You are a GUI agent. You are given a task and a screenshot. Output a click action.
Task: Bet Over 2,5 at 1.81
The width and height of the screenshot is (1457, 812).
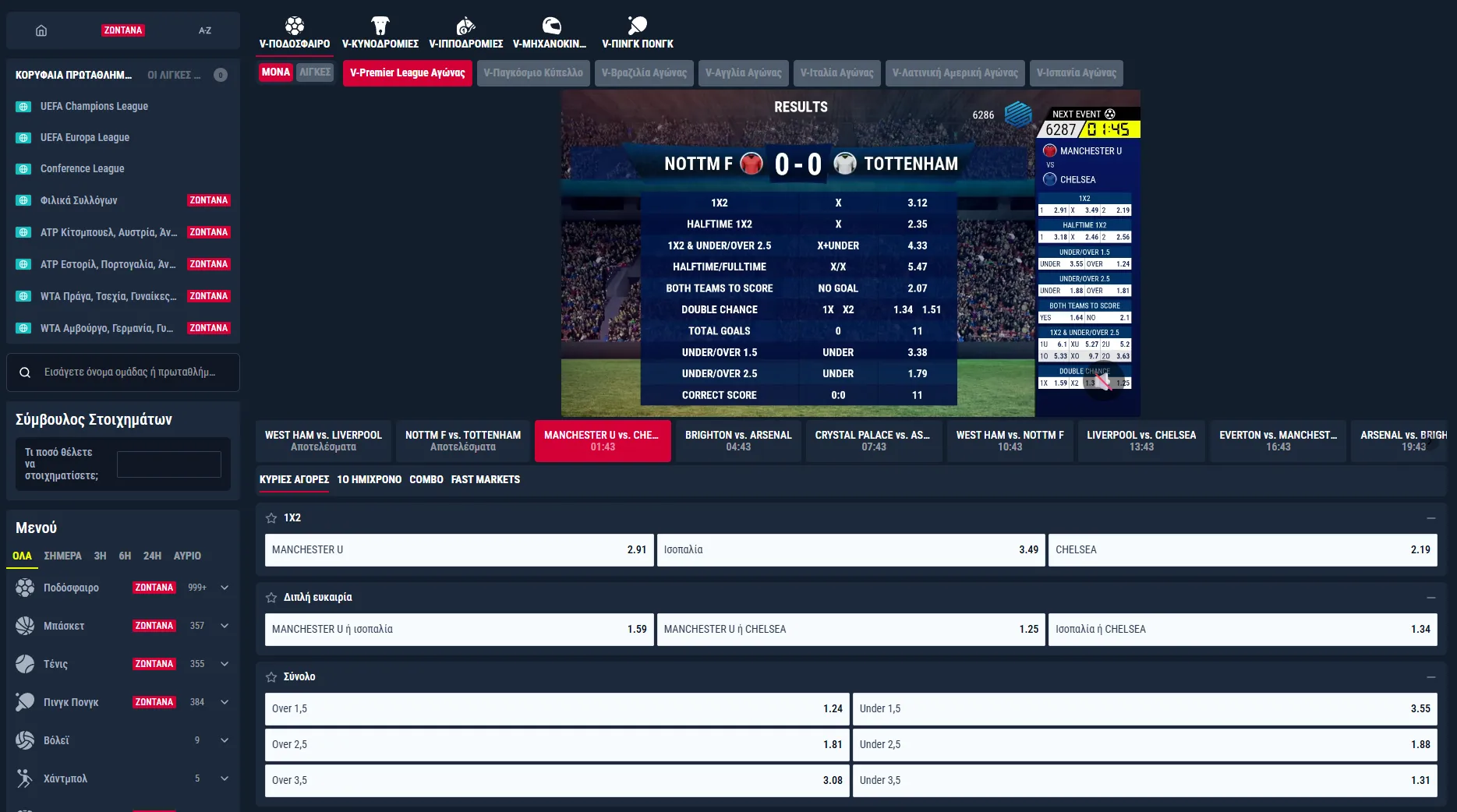(557, 745)
